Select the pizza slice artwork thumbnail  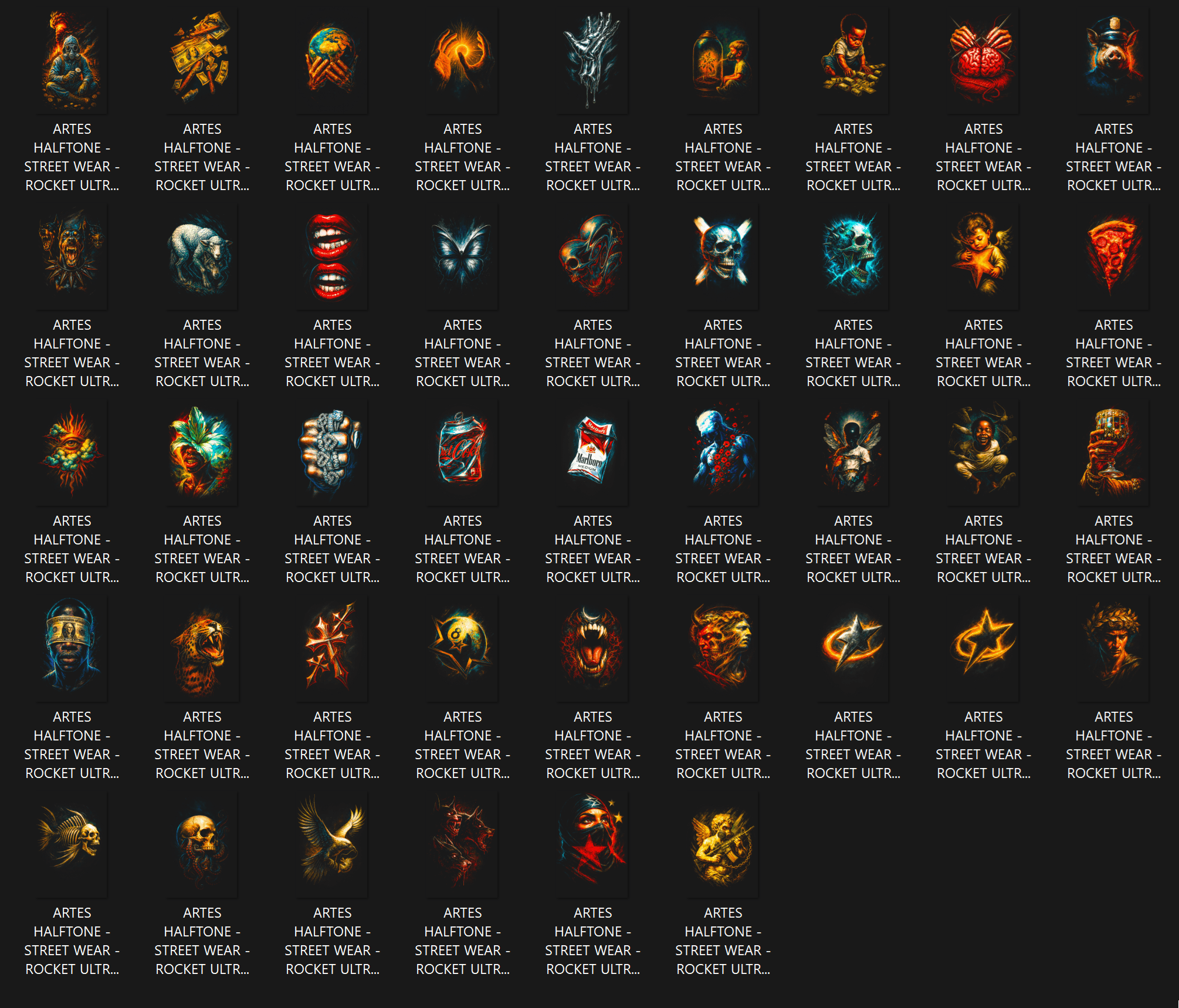pos(1113,256)
